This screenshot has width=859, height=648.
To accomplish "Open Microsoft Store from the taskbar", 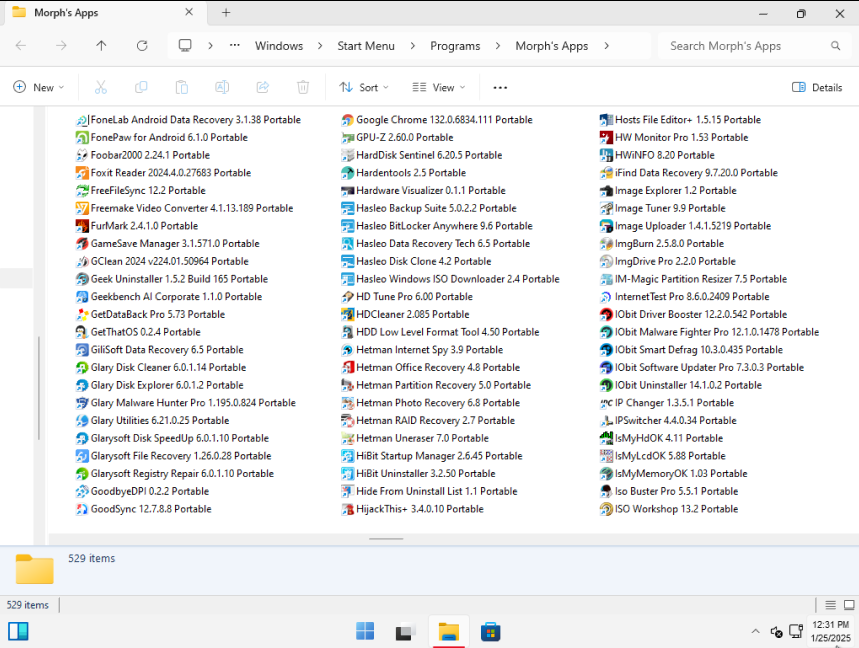I will (490, 632).
